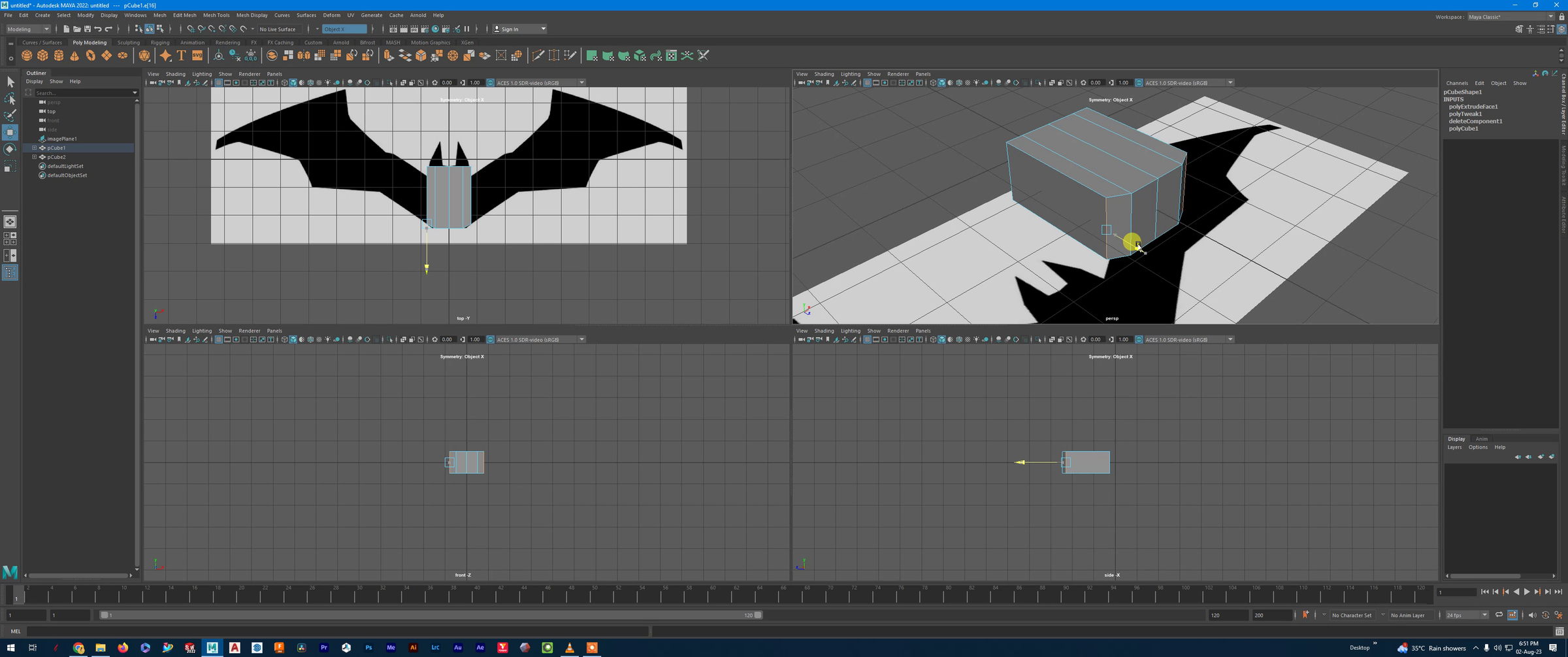1568x657 pixels.
Task: Create an SVG object from the shelf
Action: click(x=197, y=56)
